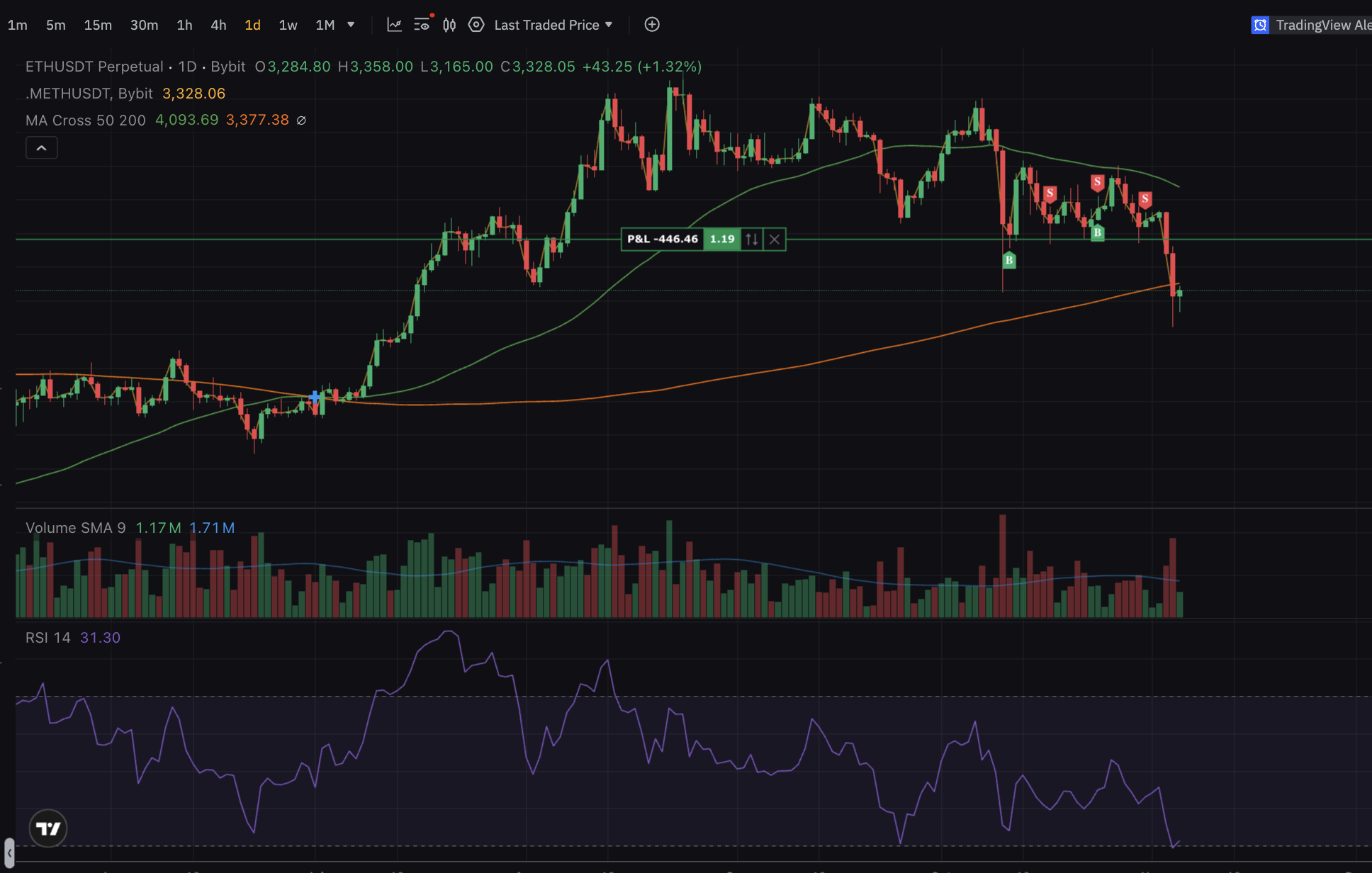Click the MA Cross 50 200 legend
Screen dimensions: 1372x873
click(x=85, y=120)
